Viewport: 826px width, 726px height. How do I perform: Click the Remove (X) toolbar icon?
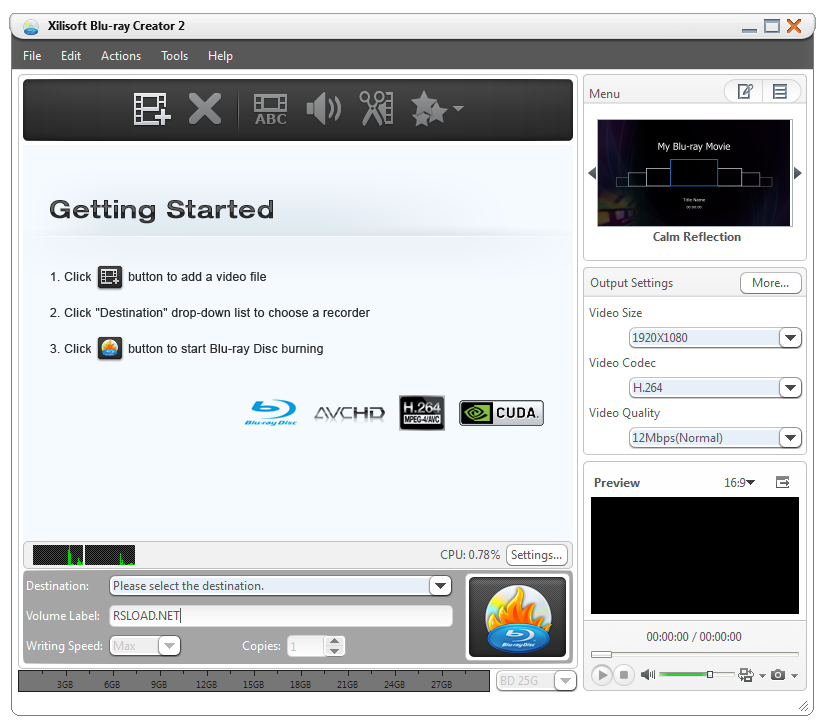pyautogui.click(x=205, y=109)
